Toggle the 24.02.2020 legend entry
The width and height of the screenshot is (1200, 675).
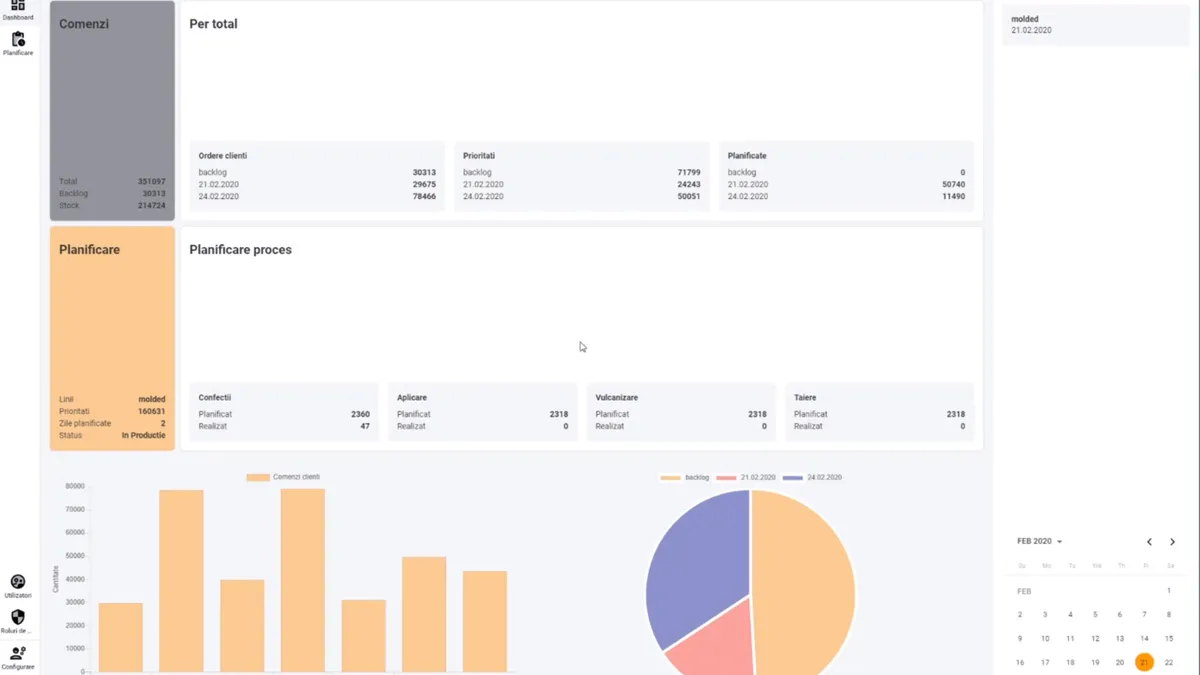click(815, 477)
